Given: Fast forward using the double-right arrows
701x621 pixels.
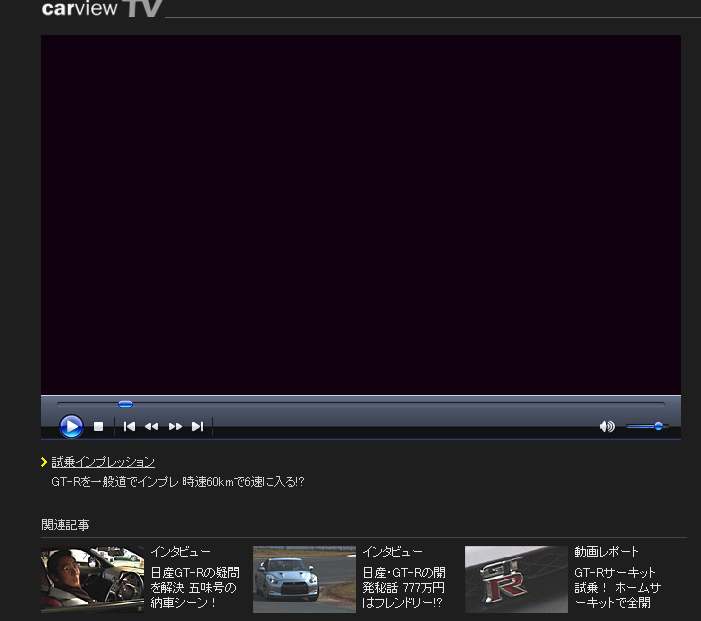Looking at the screenshot, I should 175,427.
